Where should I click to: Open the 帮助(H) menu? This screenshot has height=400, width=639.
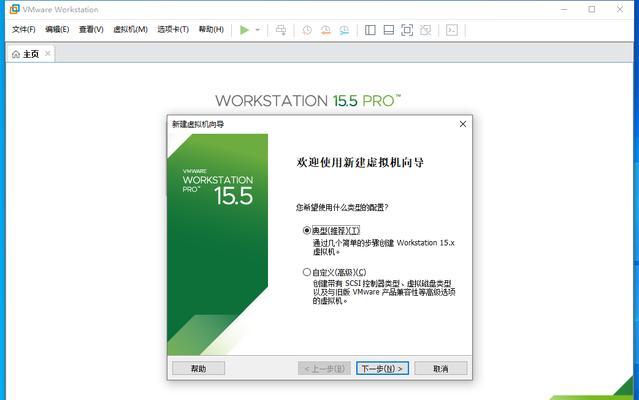click(x=211, y=29)
